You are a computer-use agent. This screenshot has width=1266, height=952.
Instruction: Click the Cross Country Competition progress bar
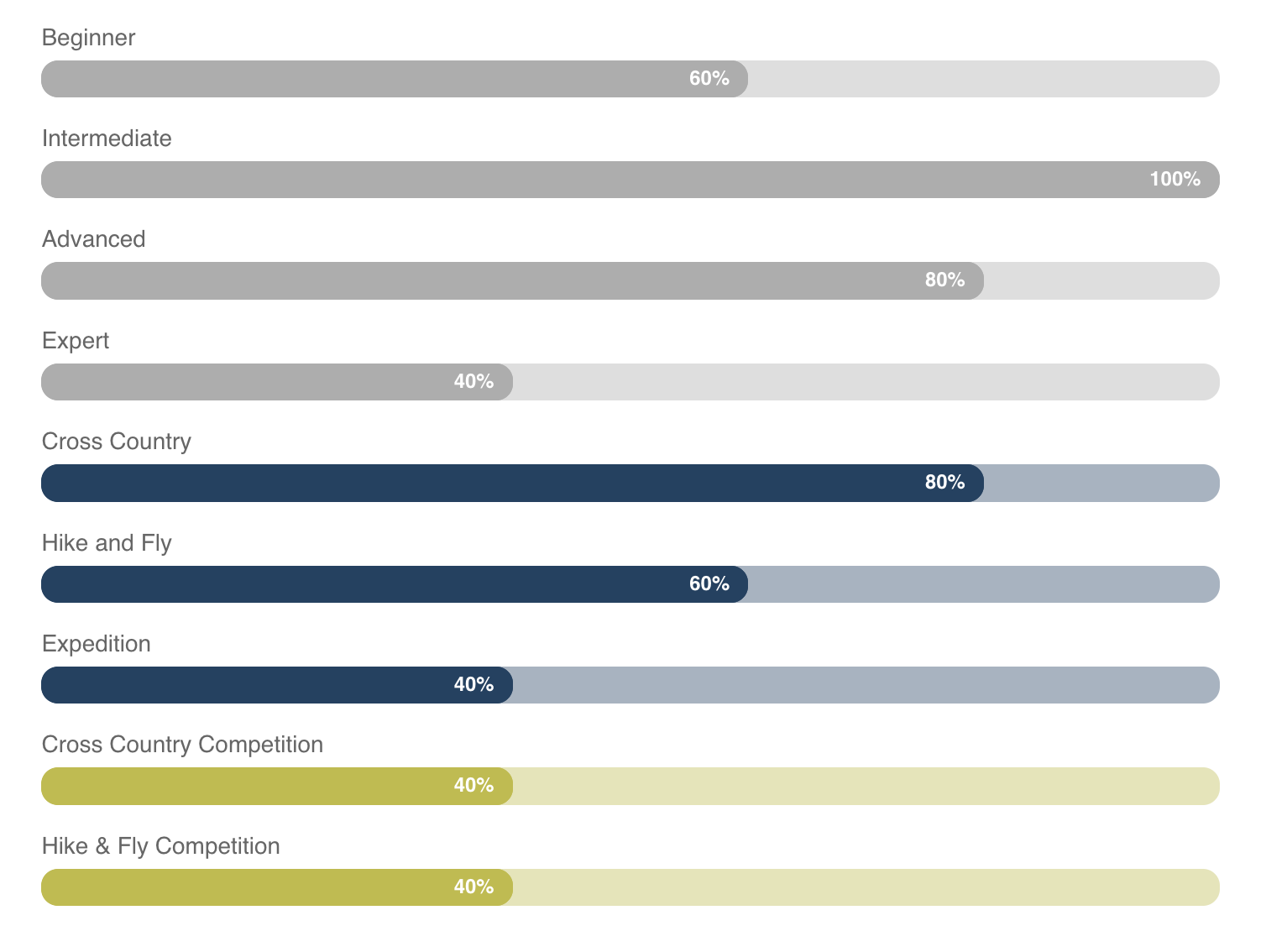tap(630, 786)
